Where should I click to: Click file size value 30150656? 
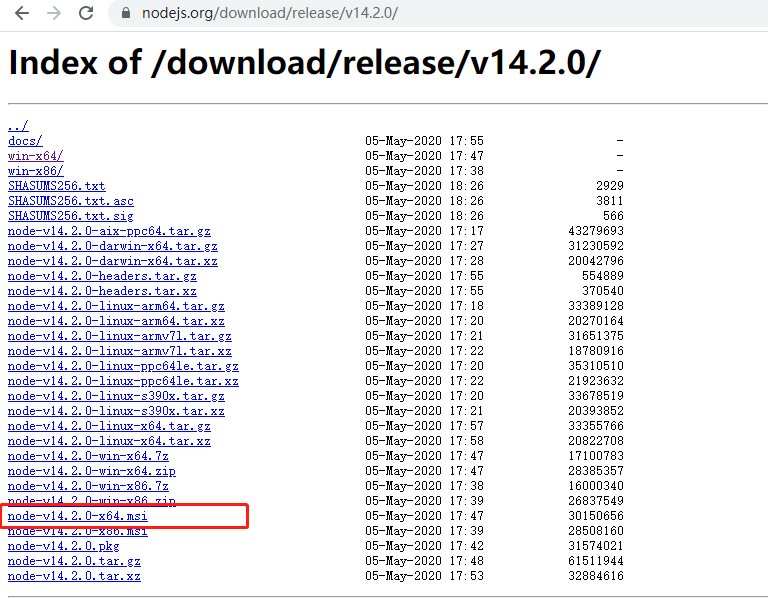[x=596, y=516]
